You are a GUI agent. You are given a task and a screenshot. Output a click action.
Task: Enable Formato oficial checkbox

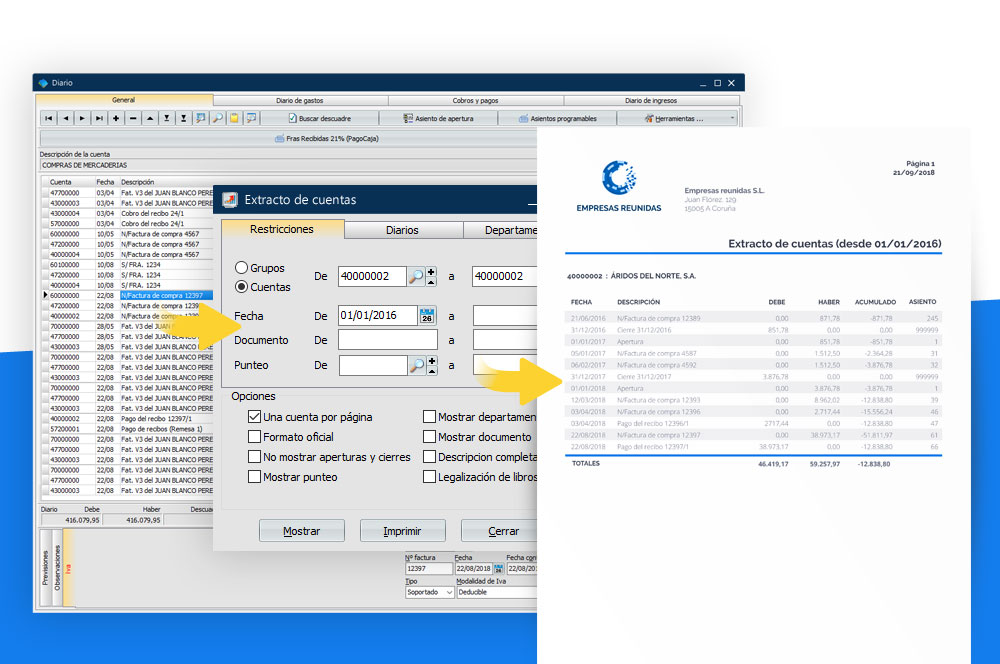coord(255,437)
